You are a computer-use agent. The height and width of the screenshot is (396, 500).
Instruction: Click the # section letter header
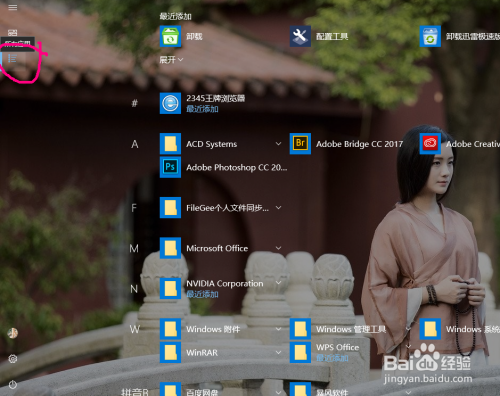pos(134,103)
